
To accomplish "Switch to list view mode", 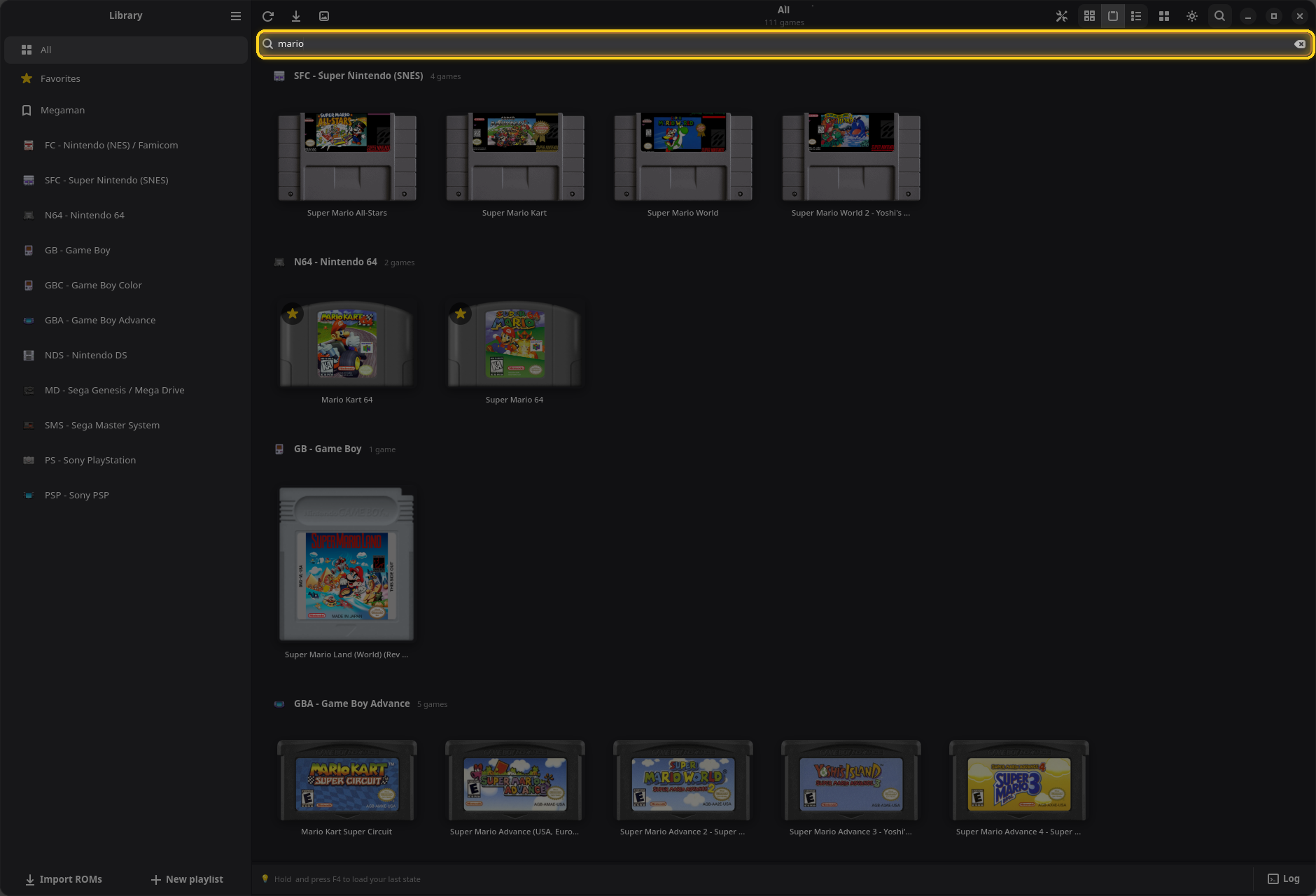I will (1136, 16).
